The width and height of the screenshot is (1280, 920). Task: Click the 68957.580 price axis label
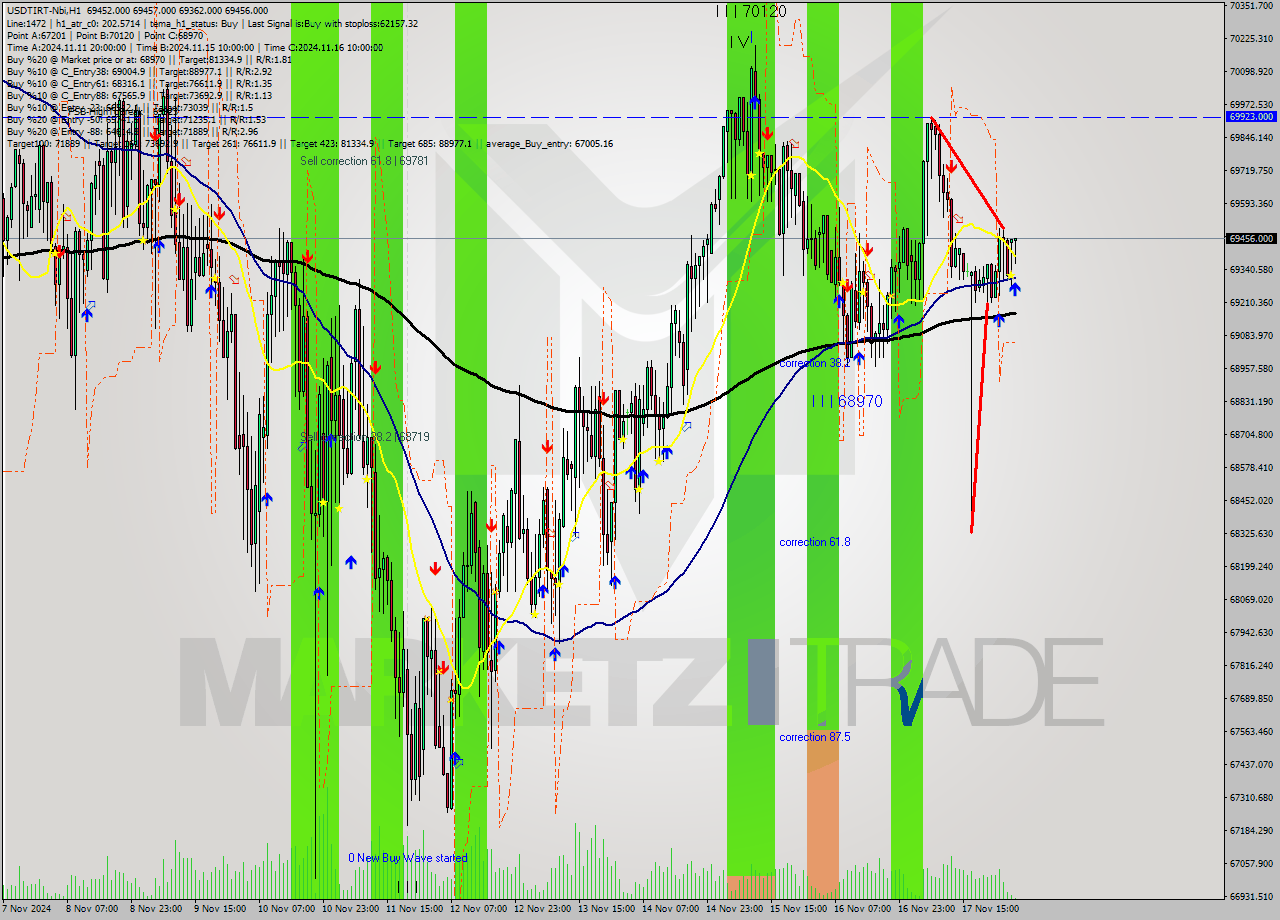tap(1251, 369)
